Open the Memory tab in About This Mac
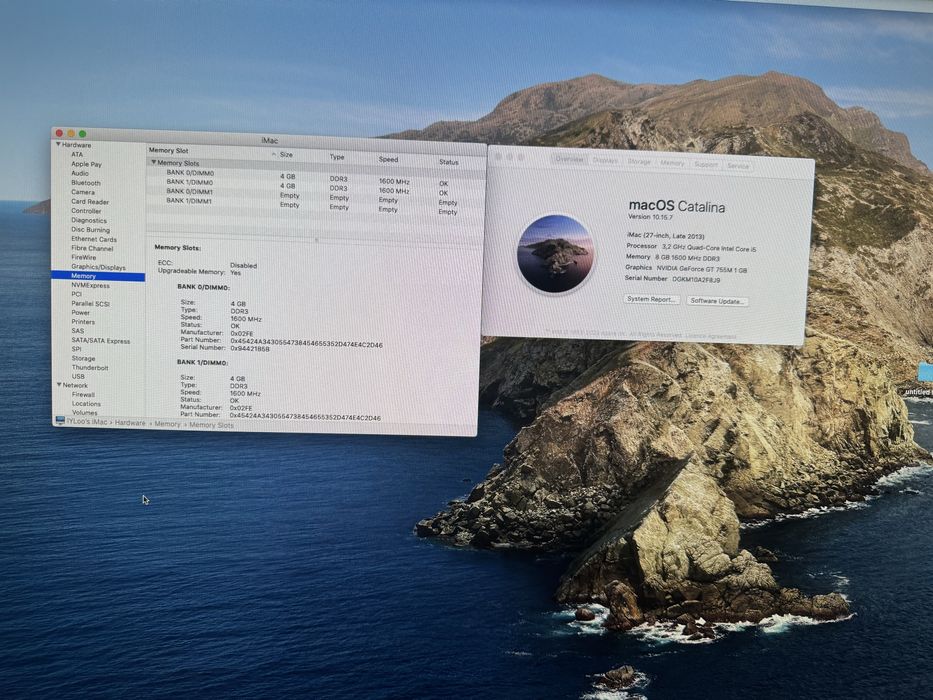Image resolution: width=933 pixels, height=700 pixels. pyautogui.click(x=672, y=162)
